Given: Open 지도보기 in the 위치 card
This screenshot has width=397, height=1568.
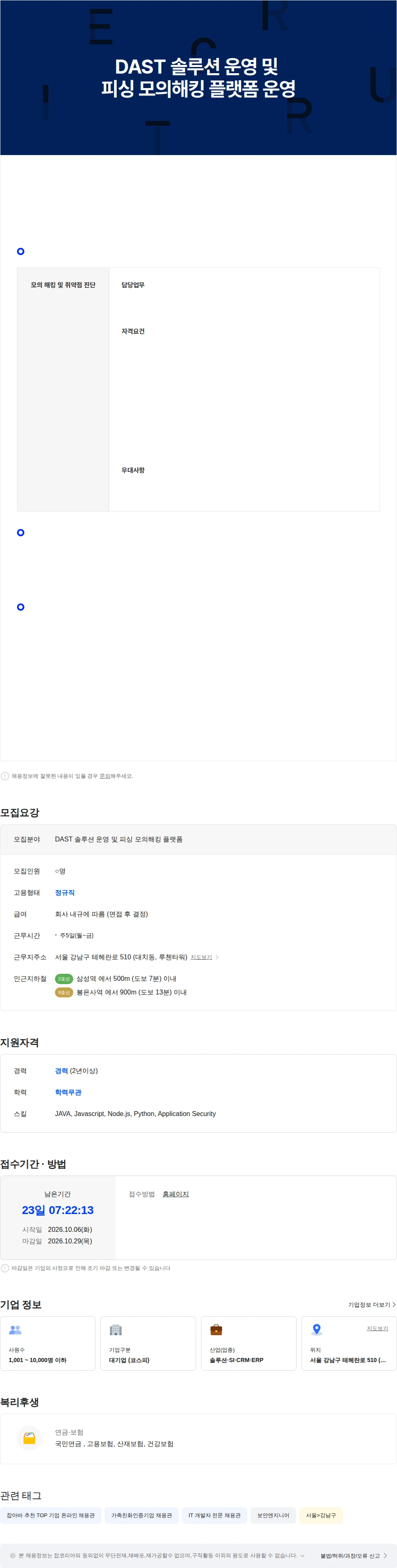Looking at the screenshot, I should [377, 1328].
